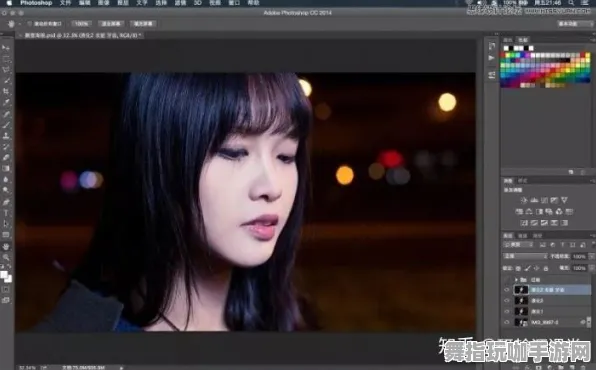Toggle filter for pixel layers
Image resolution: width=596 pixels, height=370 pixels.
tap(543, 245)
